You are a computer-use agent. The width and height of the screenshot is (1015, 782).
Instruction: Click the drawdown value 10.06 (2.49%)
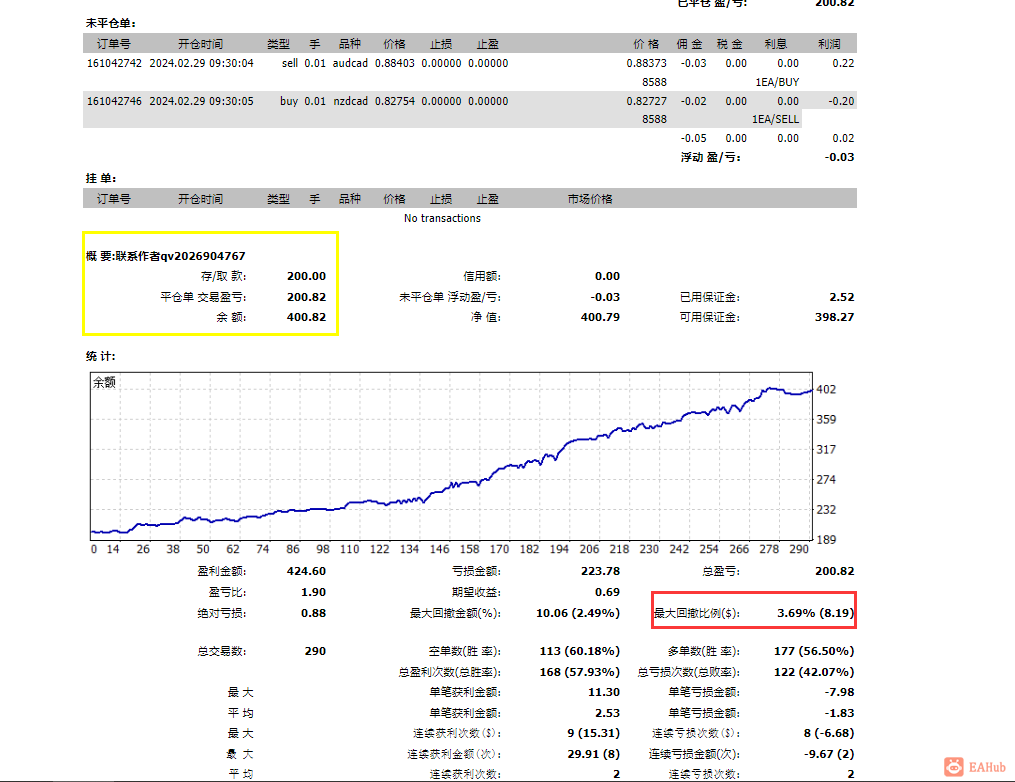coord(578,613)
